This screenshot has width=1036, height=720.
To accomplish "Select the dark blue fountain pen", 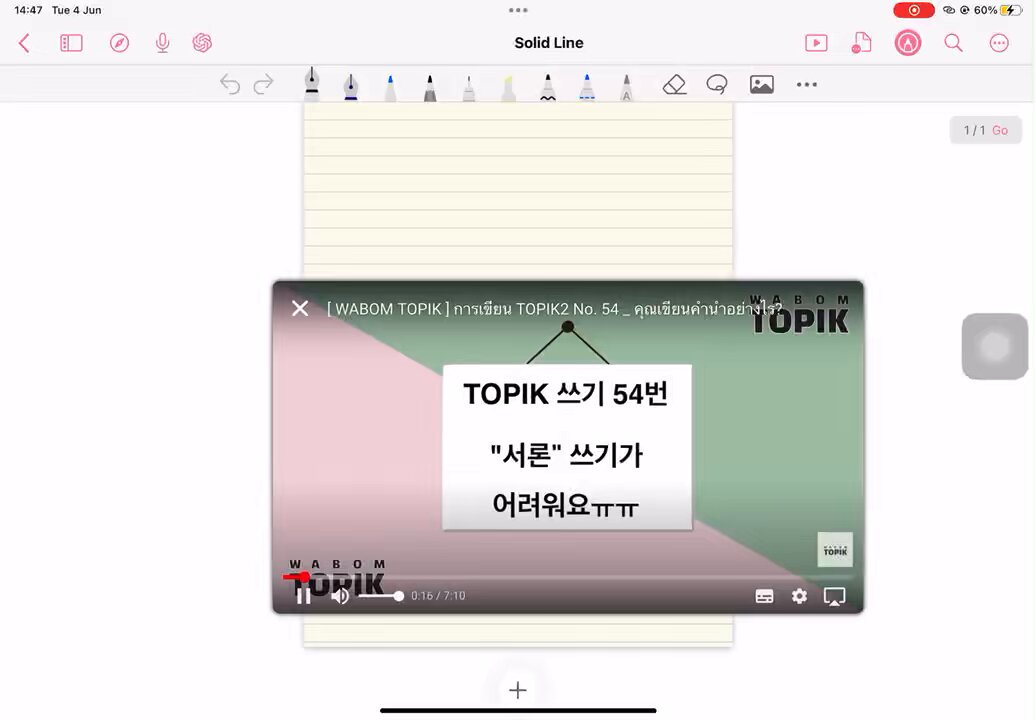I will click(351, 86).
